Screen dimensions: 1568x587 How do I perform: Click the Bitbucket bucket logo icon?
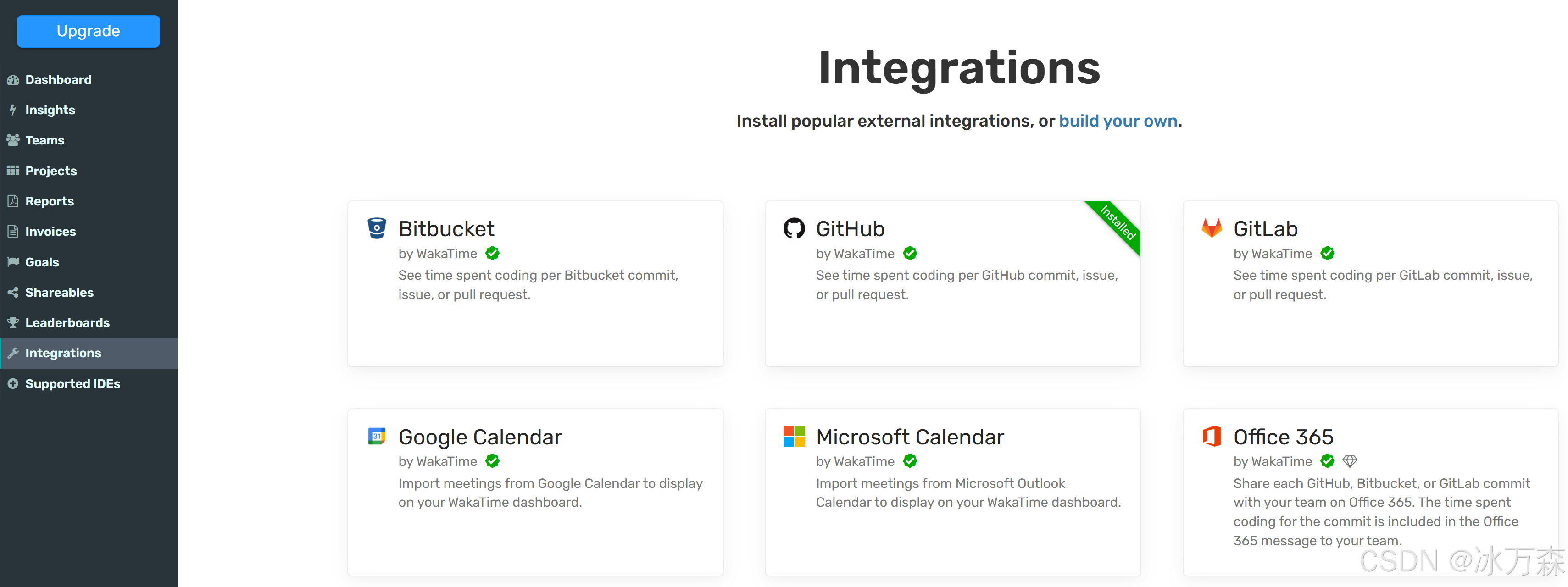coord(377,228)
